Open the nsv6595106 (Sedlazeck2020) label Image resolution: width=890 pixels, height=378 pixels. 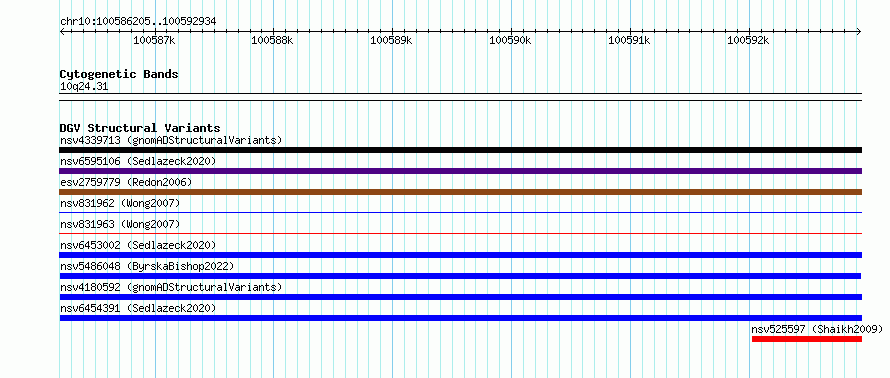coord(138,161)
